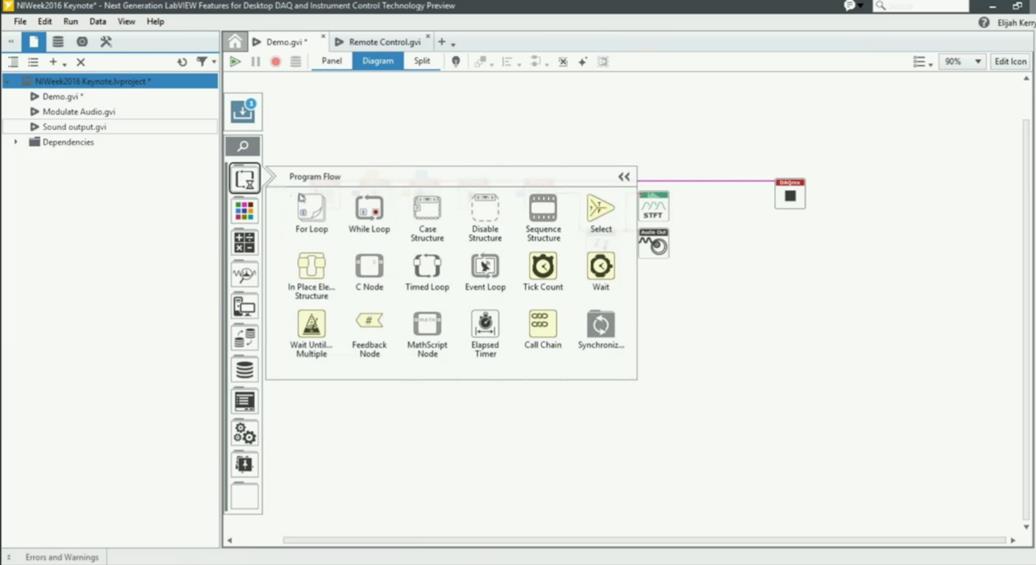Choose the Case Structure icon
Image resolution: width=1036 pixels, height=565 pixels.
click(427, 210)
